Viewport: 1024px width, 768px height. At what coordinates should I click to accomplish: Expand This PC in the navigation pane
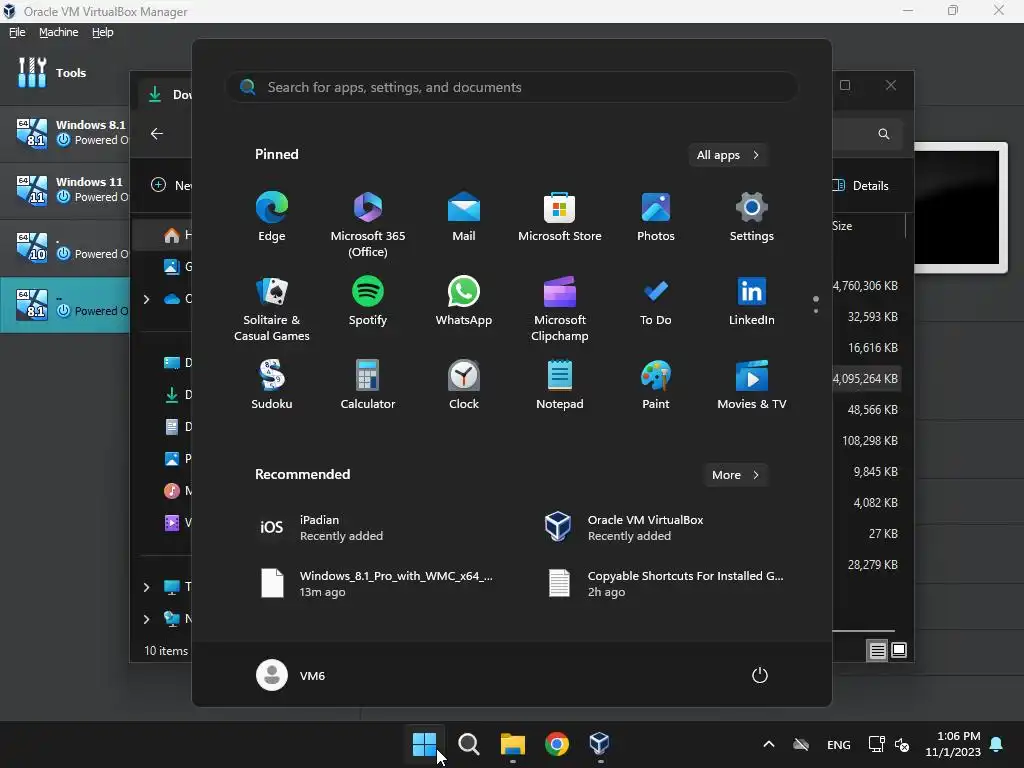[x=146, y=587]
